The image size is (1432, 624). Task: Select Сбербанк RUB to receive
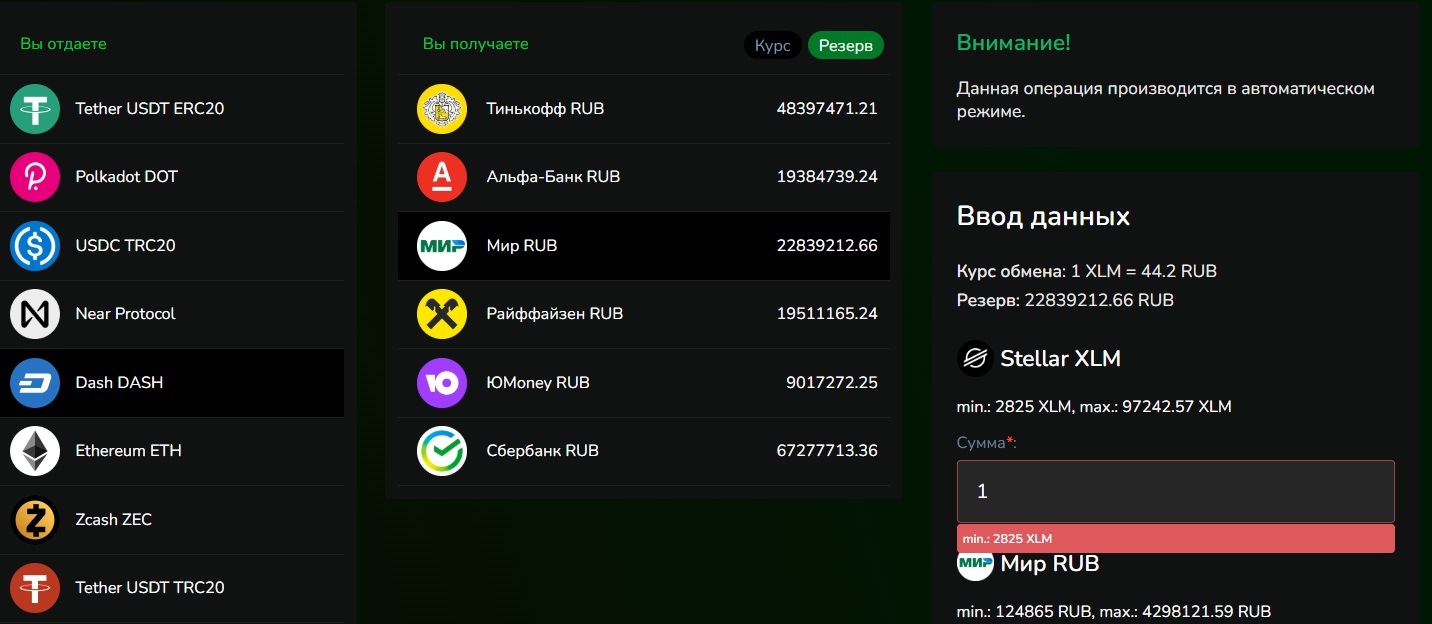pyautogui.click(x=644, y=451)
